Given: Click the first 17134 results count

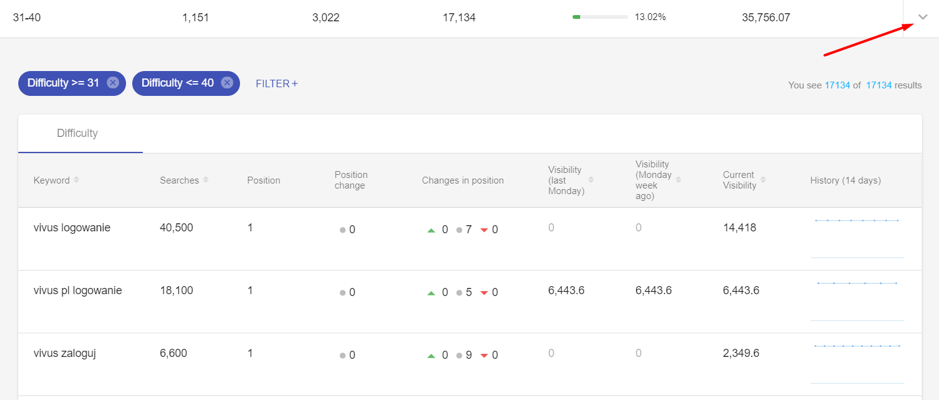Looking at the screenshot, I should pos(837,86).
